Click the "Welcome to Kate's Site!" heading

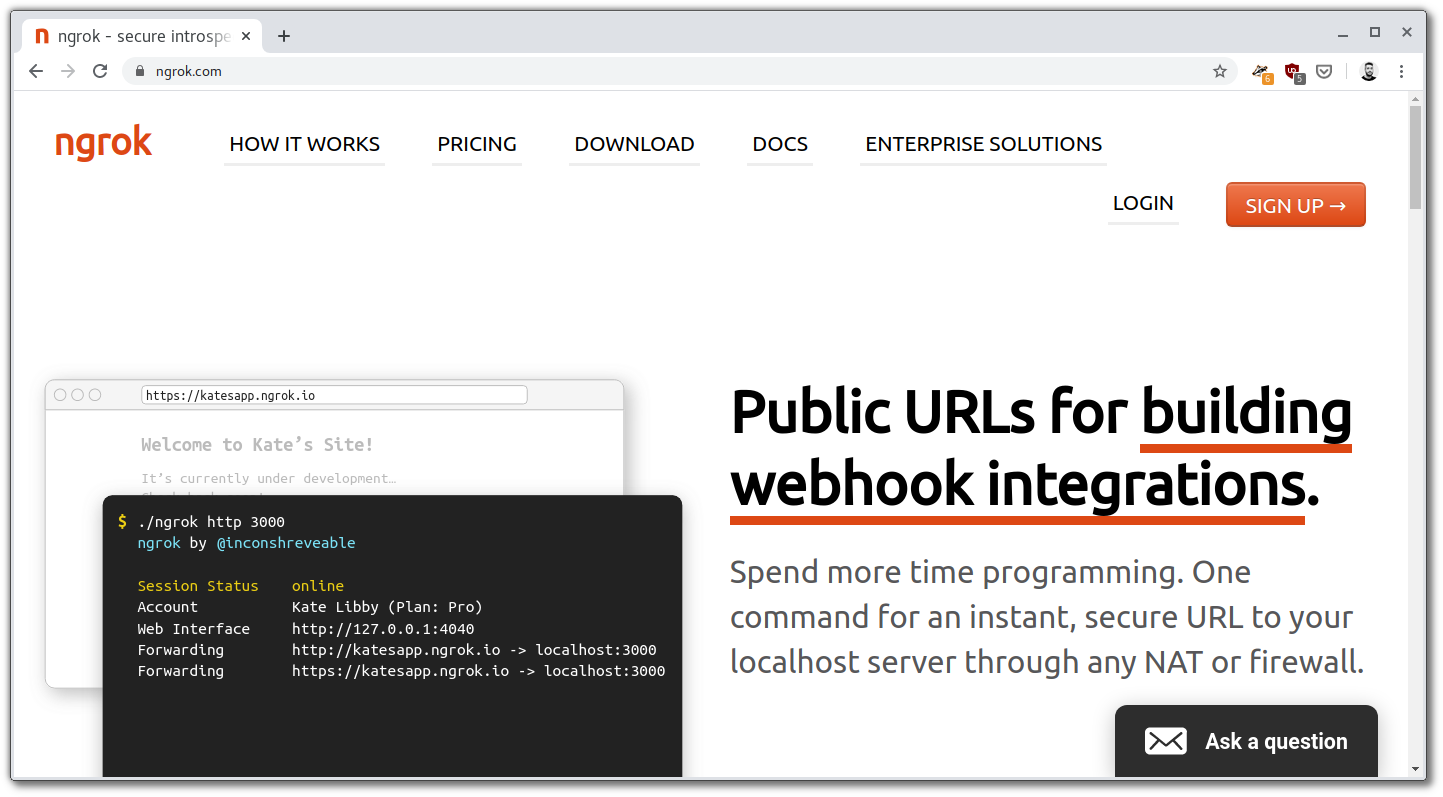[257, 445]
